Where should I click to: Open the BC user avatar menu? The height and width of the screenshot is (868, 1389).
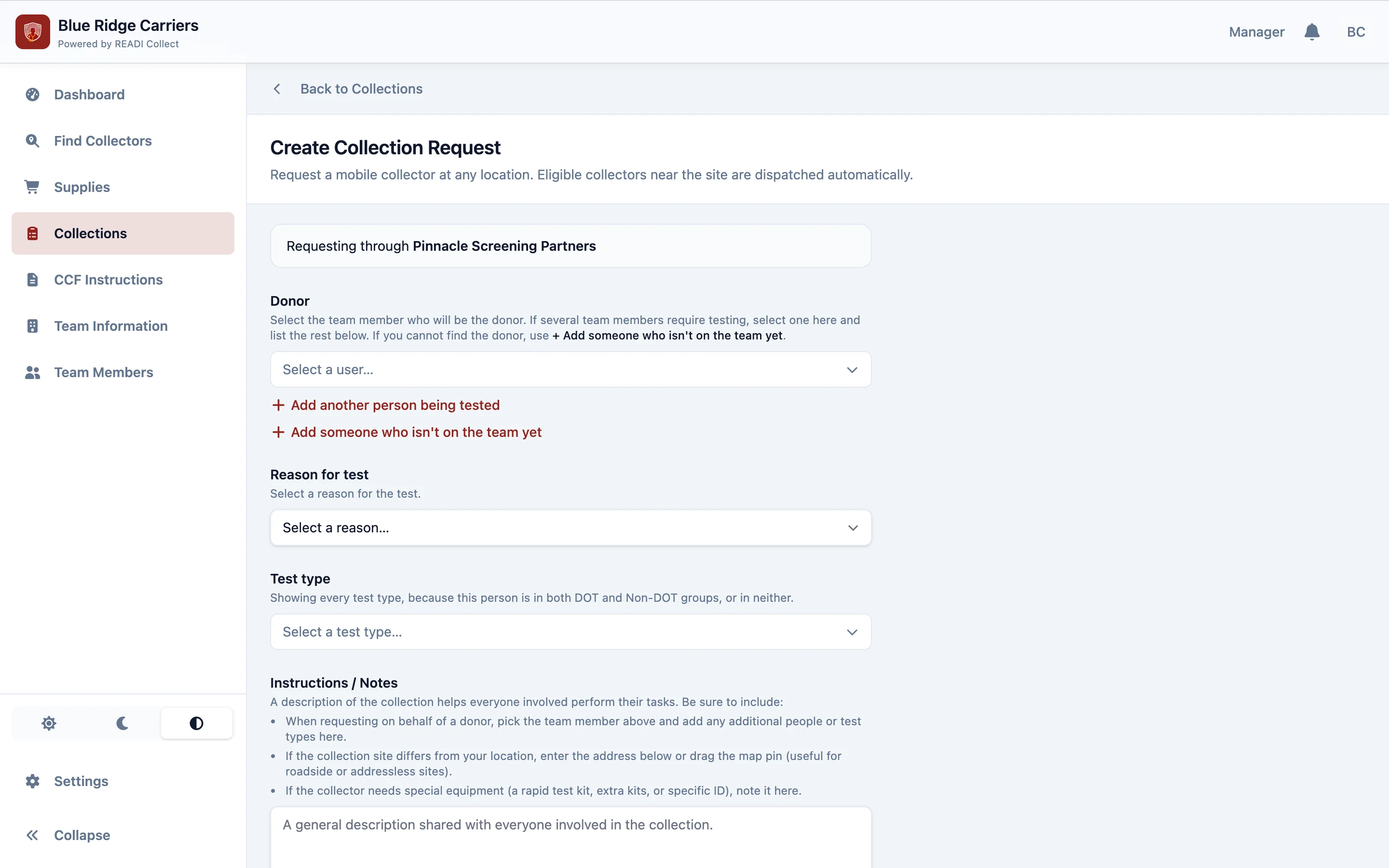(1356, 31)
